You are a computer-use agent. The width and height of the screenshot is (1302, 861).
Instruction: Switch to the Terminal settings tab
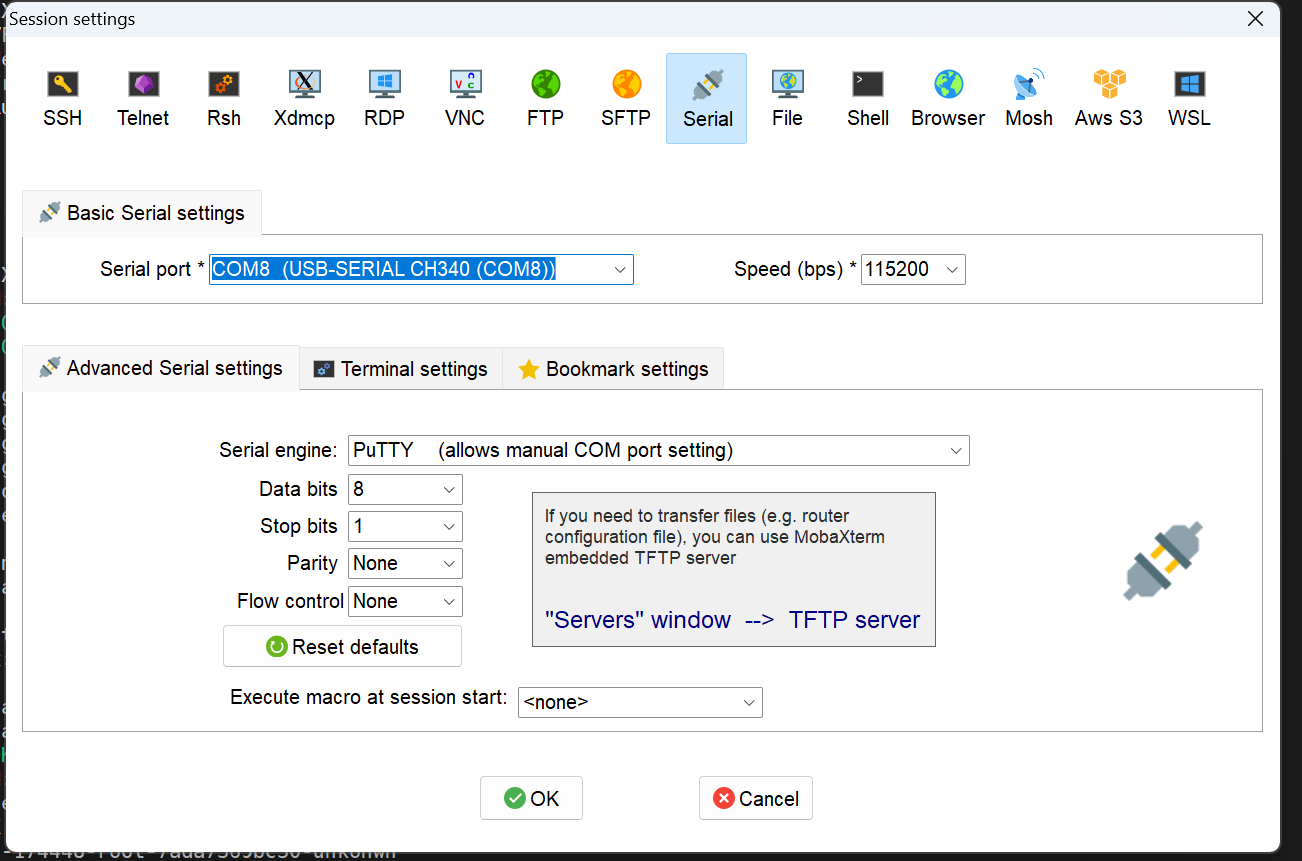click(401, 369)
